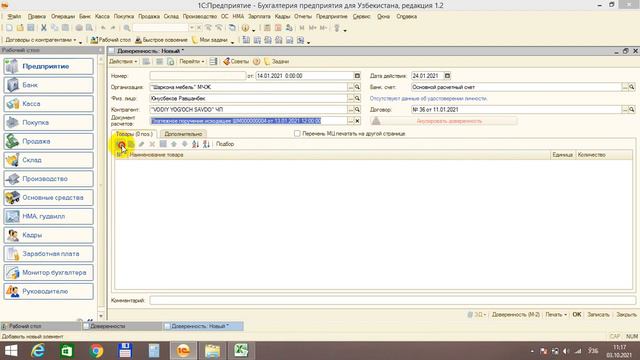This screenshot has width=640, height=360.
Task: Click the Cut scissors icon in the main toolbar
Action: click(x=44, y=28)
